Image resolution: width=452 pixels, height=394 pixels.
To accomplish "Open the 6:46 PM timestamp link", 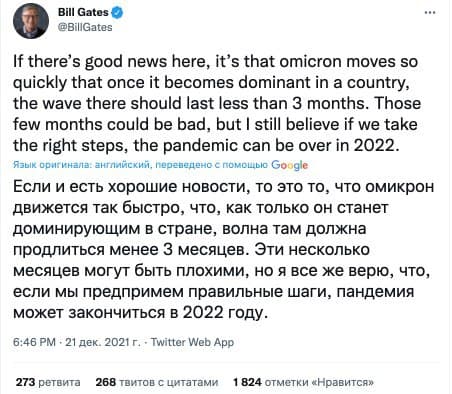I will coord(34,342).
